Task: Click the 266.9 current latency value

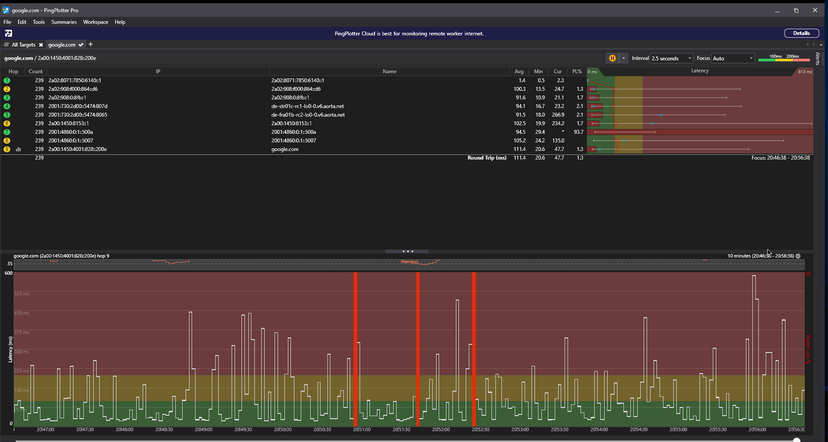Action: (x=558, y=115)
